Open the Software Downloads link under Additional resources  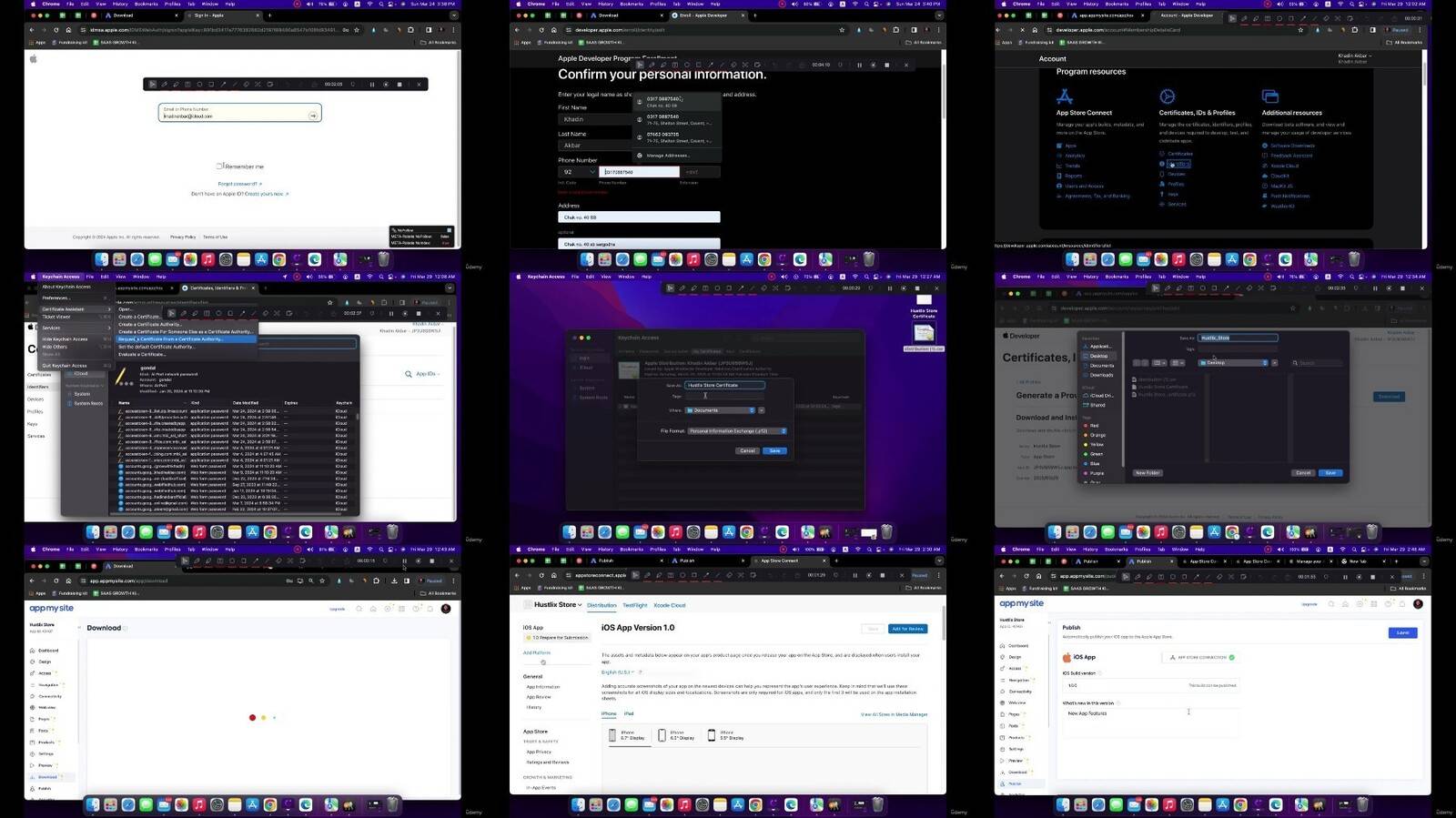click(1292, 146)
